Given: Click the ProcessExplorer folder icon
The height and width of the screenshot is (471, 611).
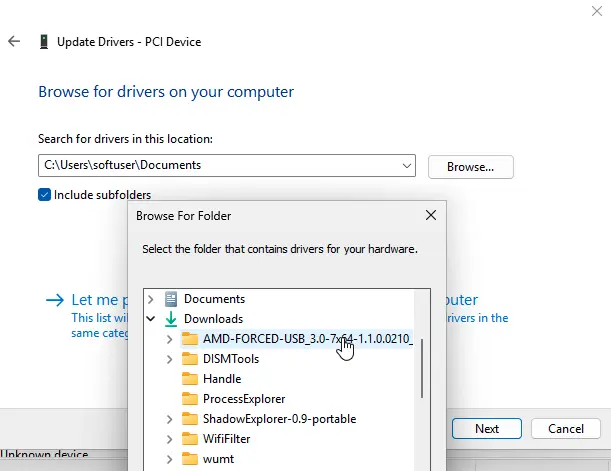Looking at the screenshot, I should [x=190, y=399].
